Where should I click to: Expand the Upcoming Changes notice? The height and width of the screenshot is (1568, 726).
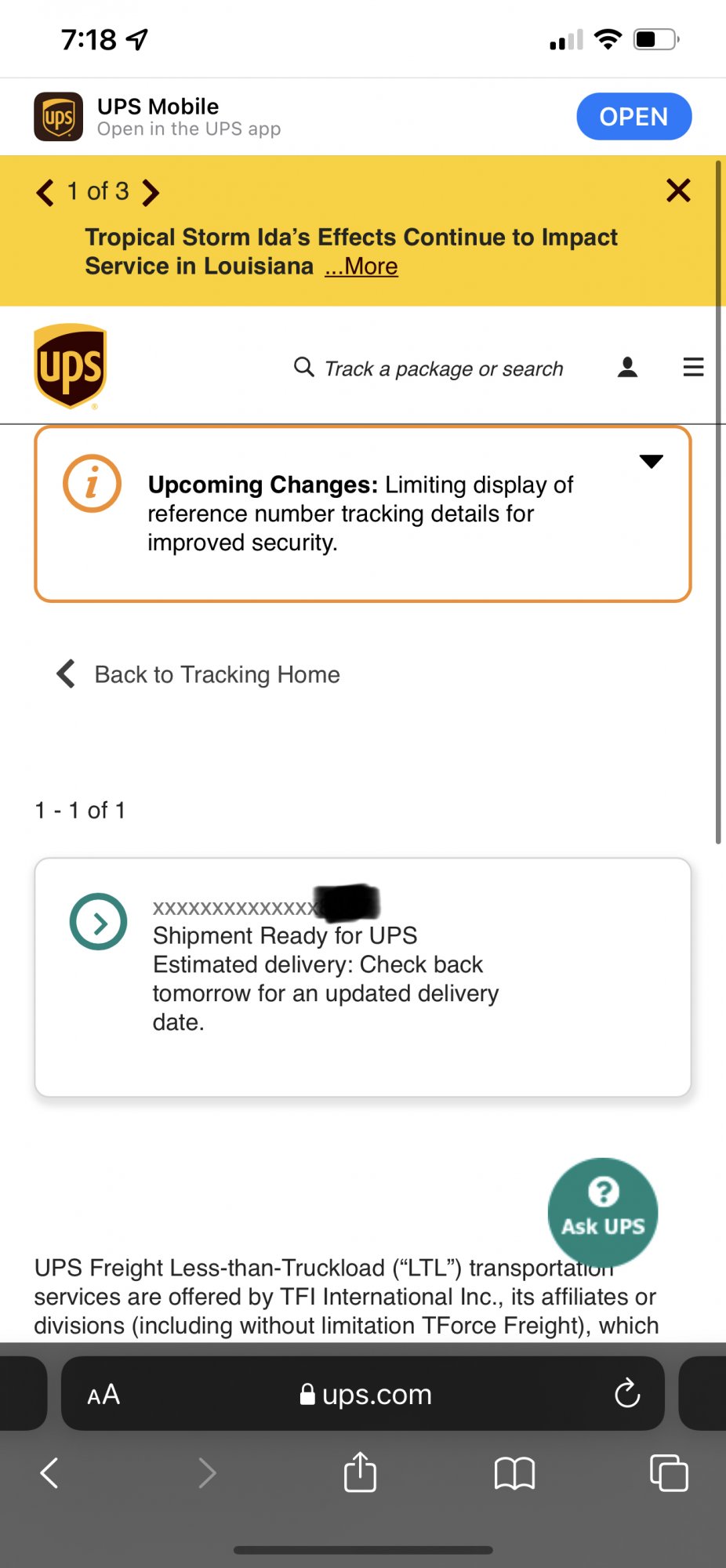click(x=651, y=462)
